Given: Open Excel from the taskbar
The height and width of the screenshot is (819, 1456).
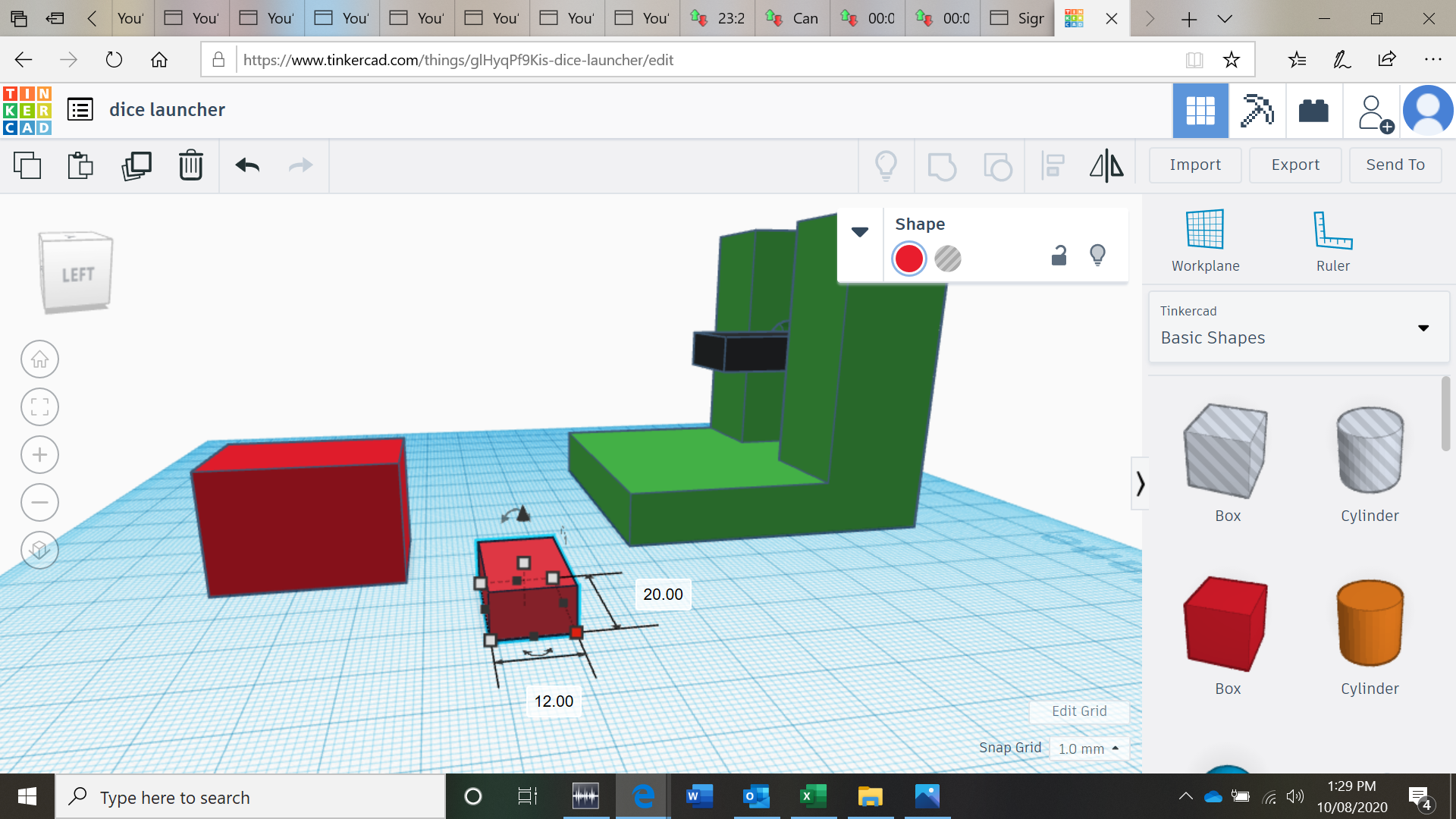Looking at the screenshot, I should coord(813,796).
